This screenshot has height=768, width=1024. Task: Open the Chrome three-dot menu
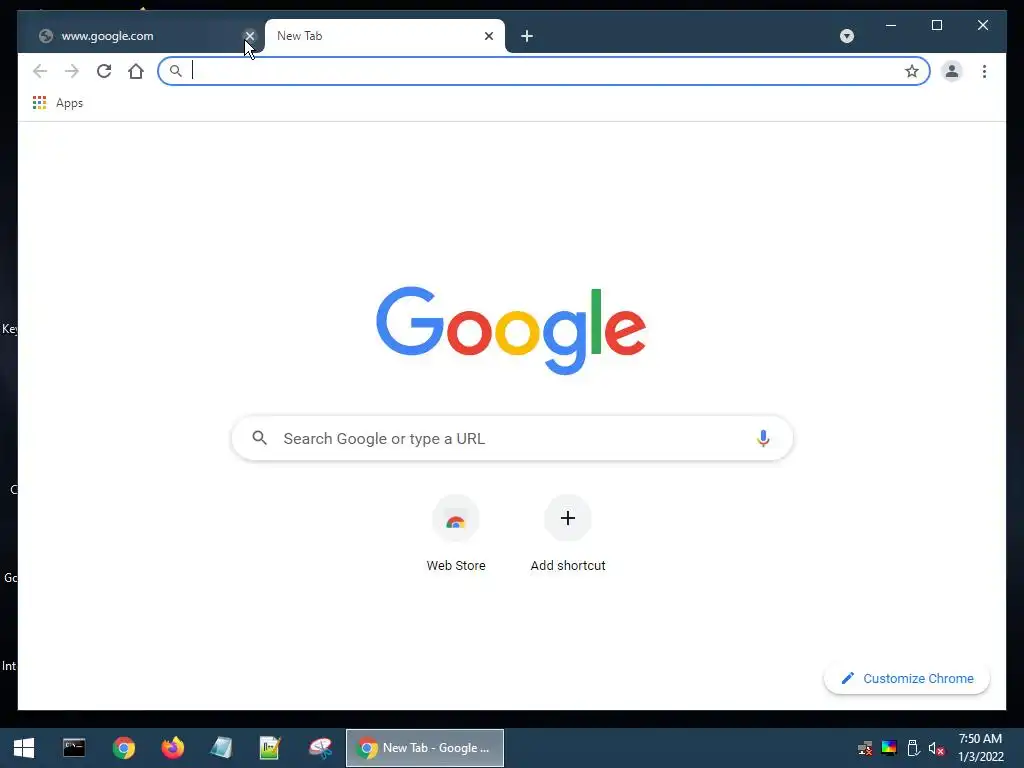[x=984, y=71]
